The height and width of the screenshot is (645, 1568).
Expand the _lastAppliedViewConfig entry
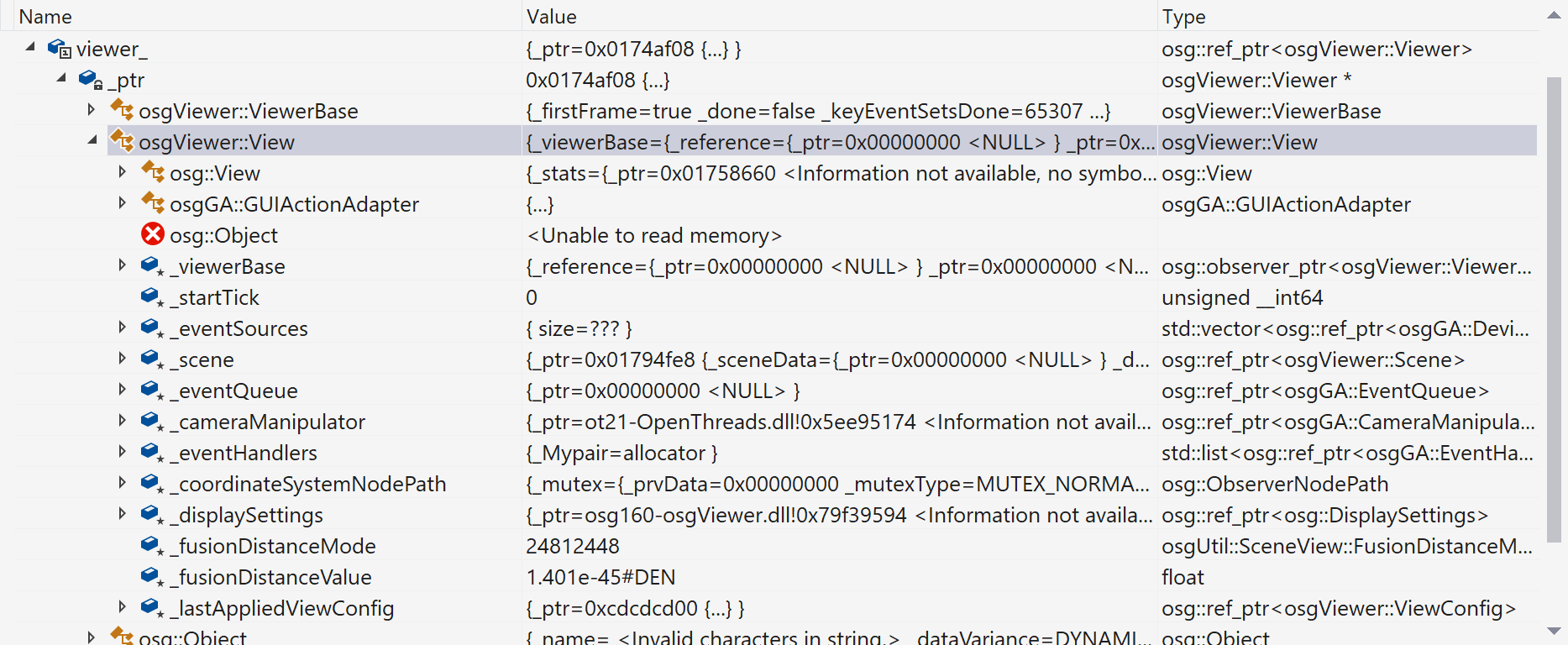[123, 607]
